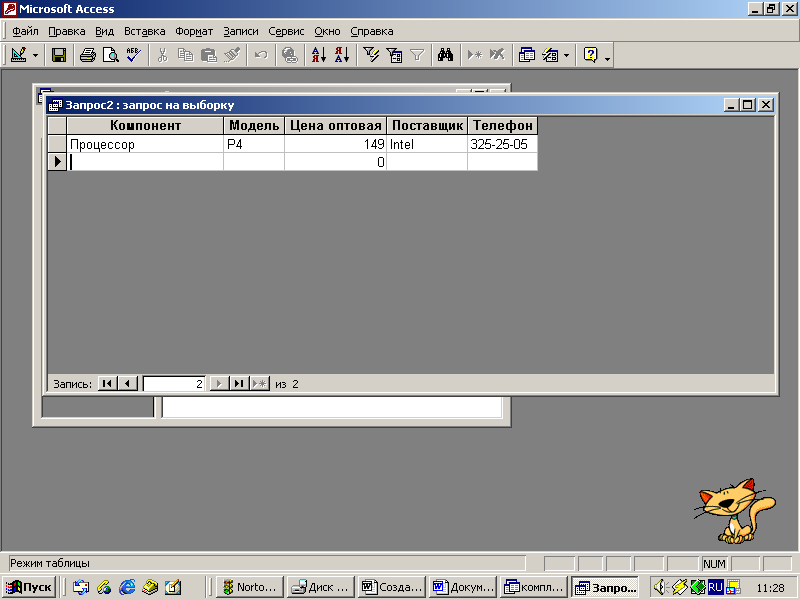This screenshot has width=800, height=600.
Task: Click the Процессор cell
Action: point(145,144)
